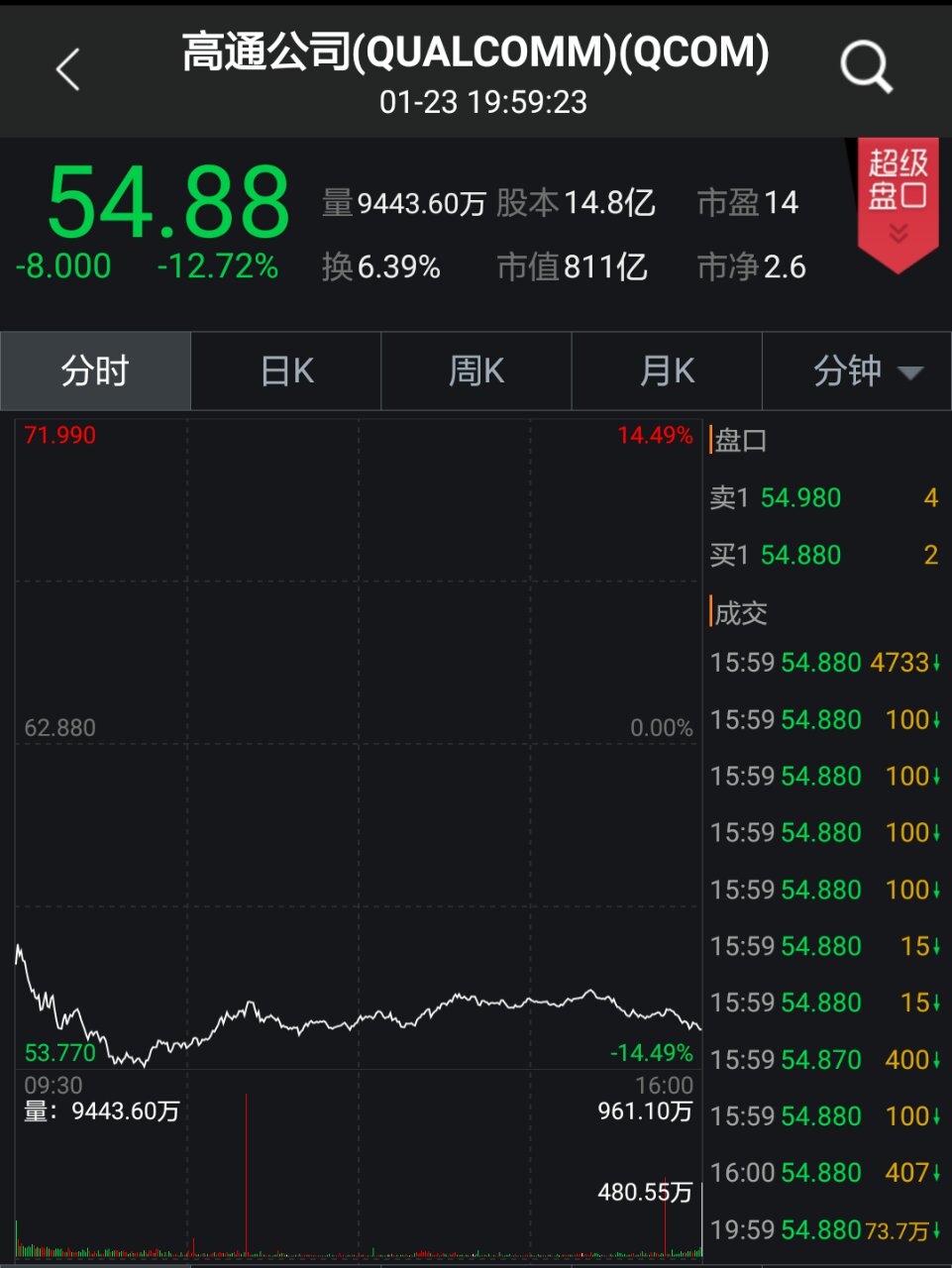Click the 71.990 high price label
Image resolution: width=952 pixels, height=1268 pixels.
[x=60, y=435]
